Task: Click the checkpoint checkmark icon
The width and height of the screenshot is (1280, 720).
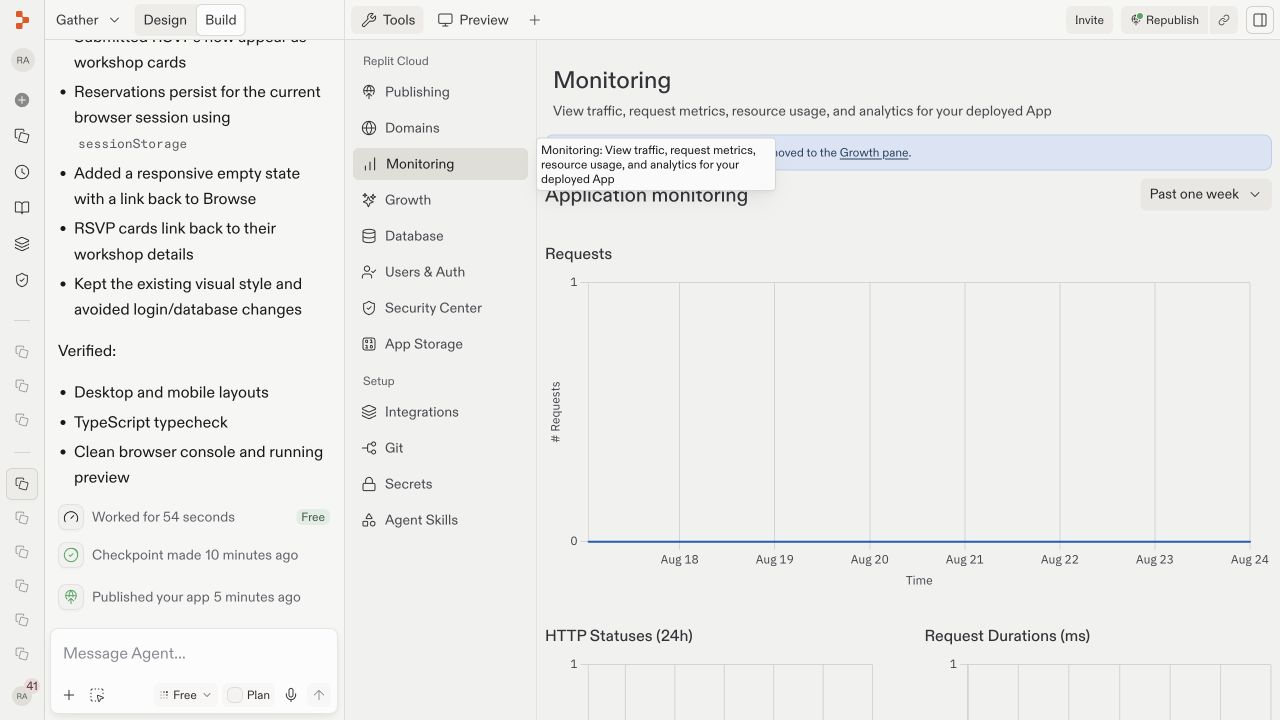Action: tap(70, 555)
